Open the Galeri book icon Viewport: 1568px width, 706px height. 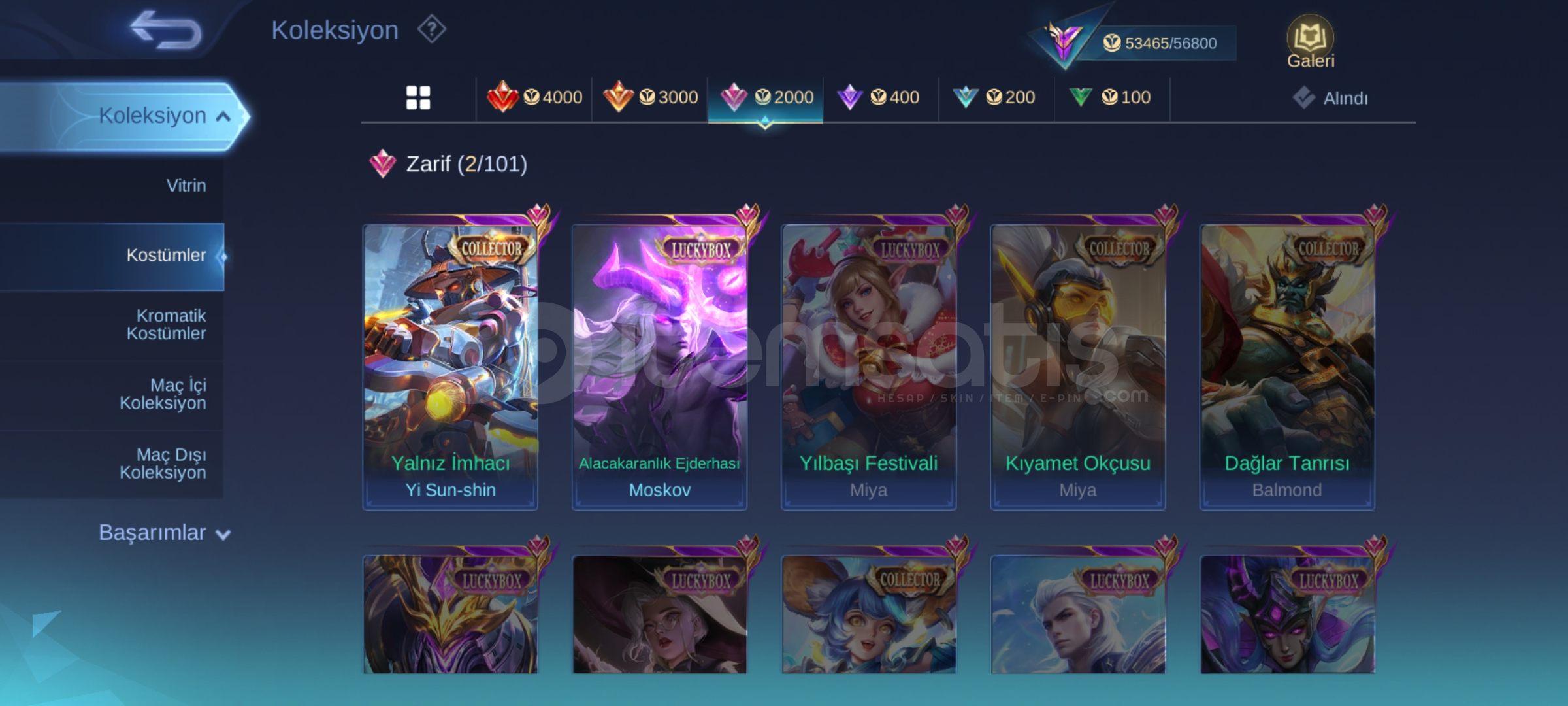click(x=1310, y=42)
